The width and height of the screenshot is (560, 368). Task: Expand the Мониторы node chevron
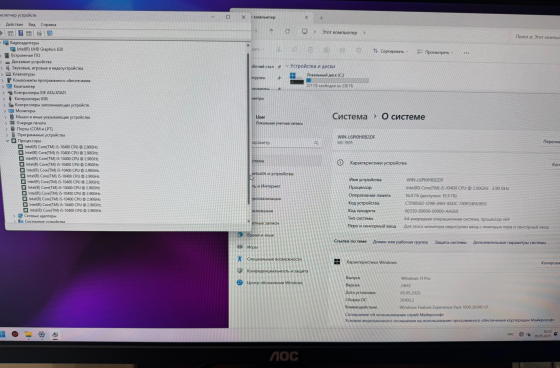click(x=5, y=111)
